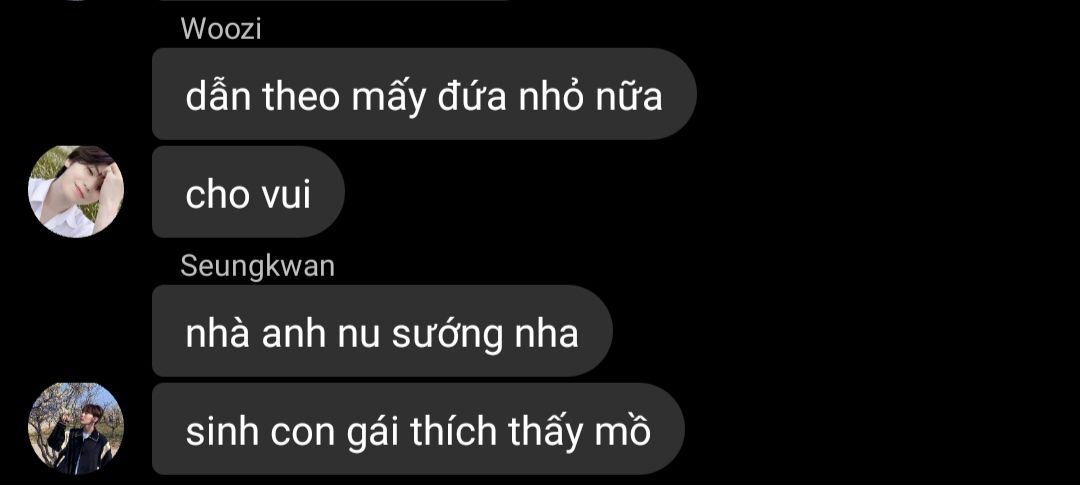Tap the Seungkwan sender name label
The height and width of the screenshot is (485, 1080).
pyautogui.click(x=258, y=266)
